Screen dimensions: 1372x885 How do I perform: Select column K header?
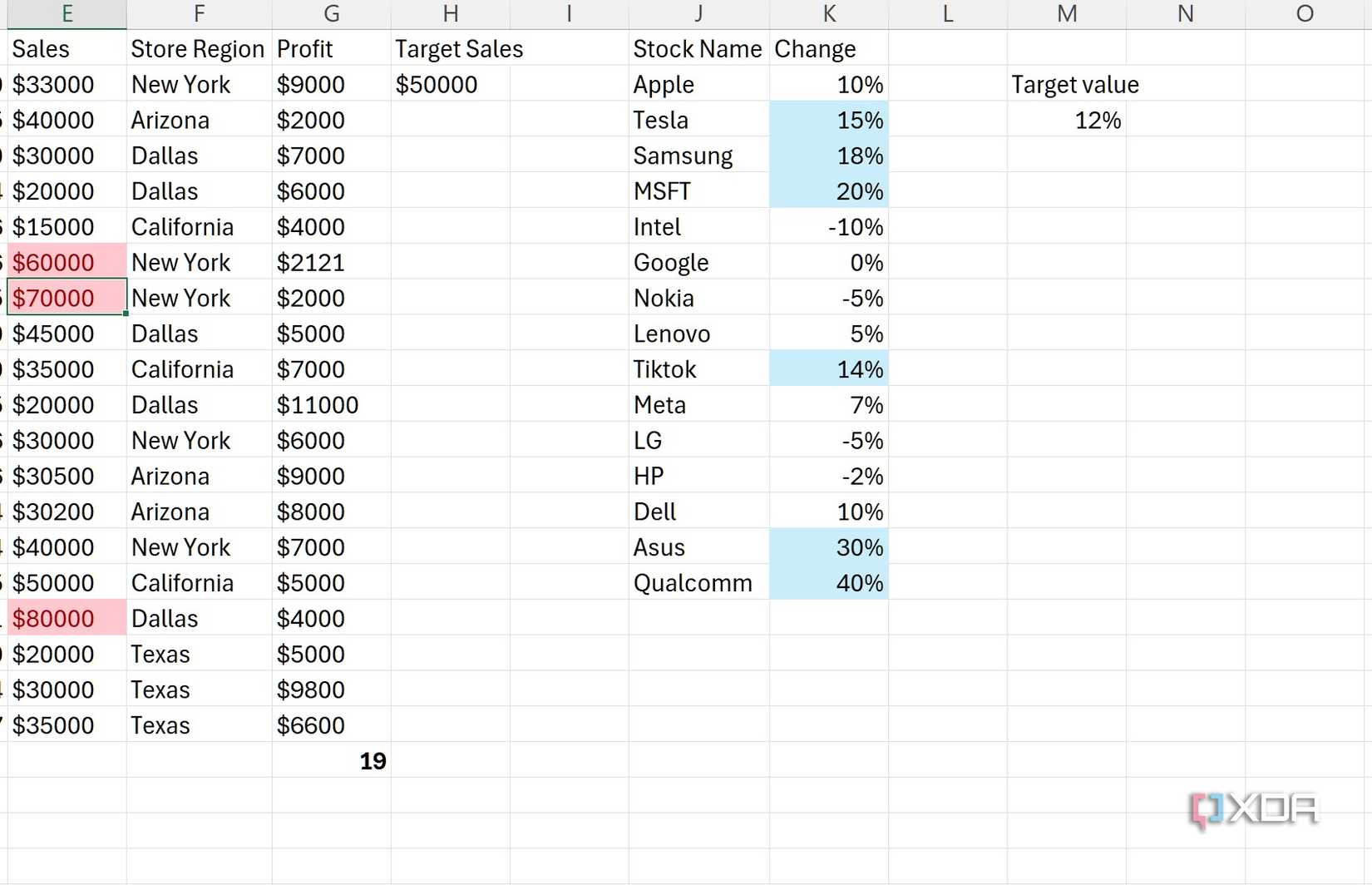829,13
